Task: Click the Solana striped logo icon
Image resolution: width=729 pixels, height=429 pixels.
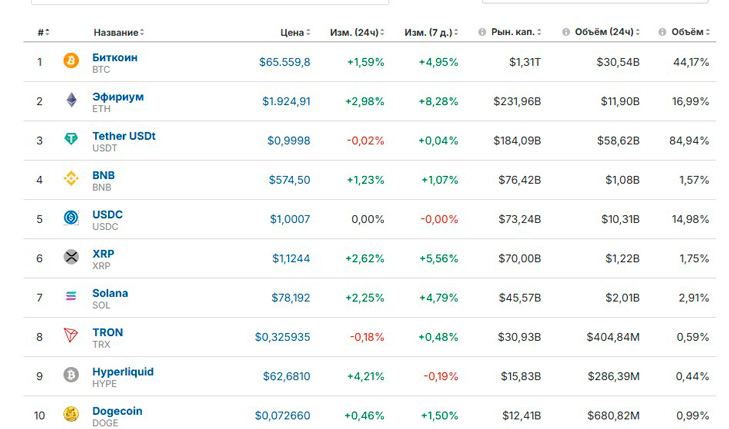Action: click(x=71, y=296)
